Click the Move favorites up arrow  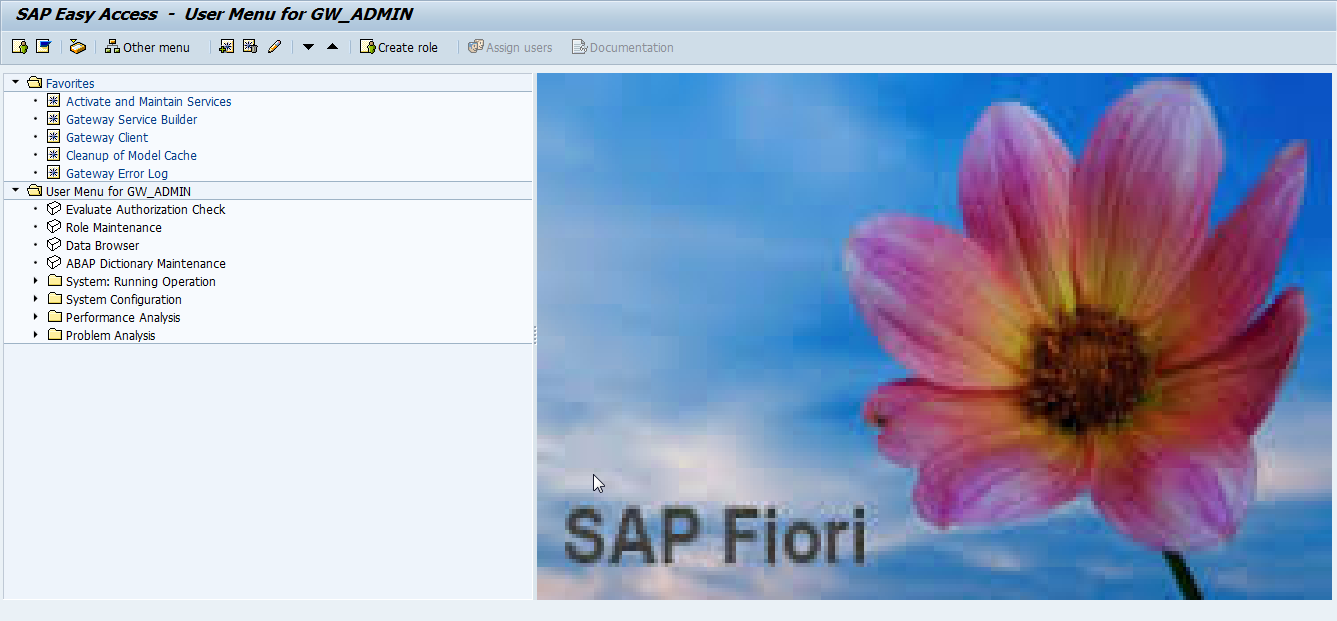(x=333, y=47)
